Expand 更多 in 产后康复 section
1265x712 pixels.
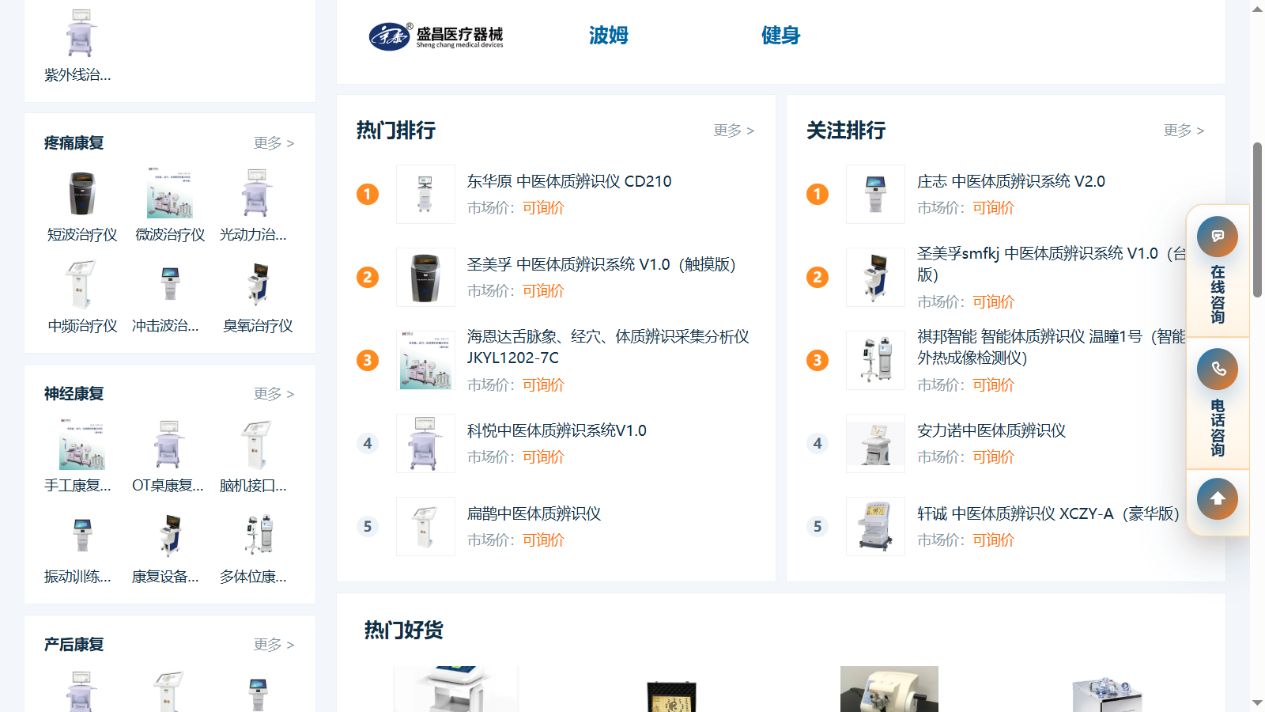274,645
